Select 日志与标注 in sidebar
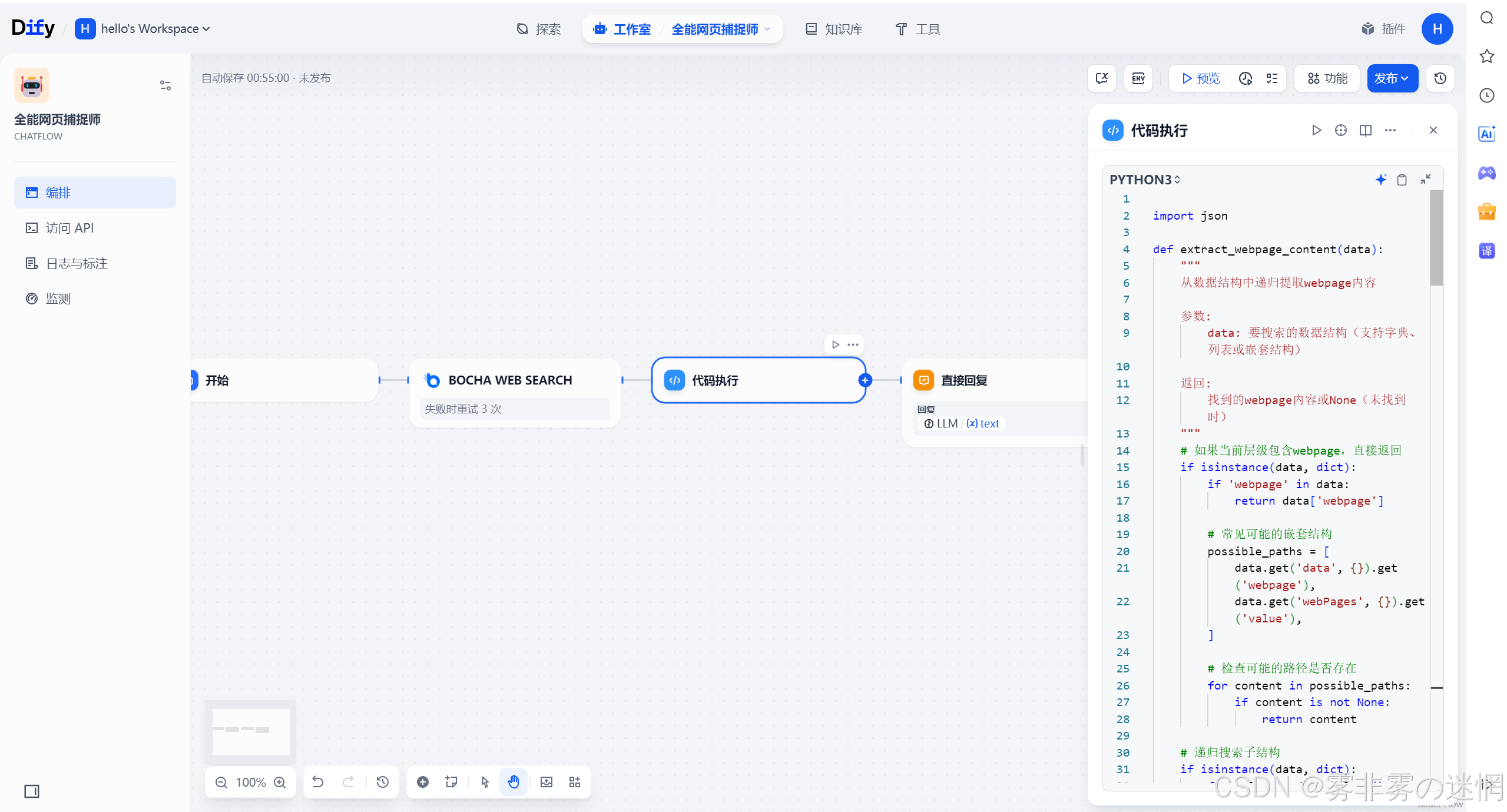The height and width of the screenshot is (812, 1507). (95, 263)
